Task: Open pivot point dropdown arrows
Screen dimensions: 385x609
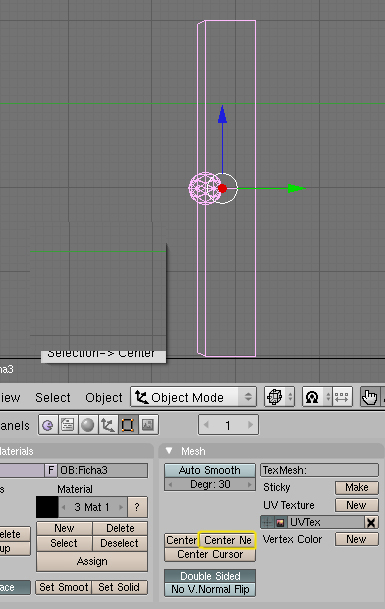Action: tap(328, 397)
